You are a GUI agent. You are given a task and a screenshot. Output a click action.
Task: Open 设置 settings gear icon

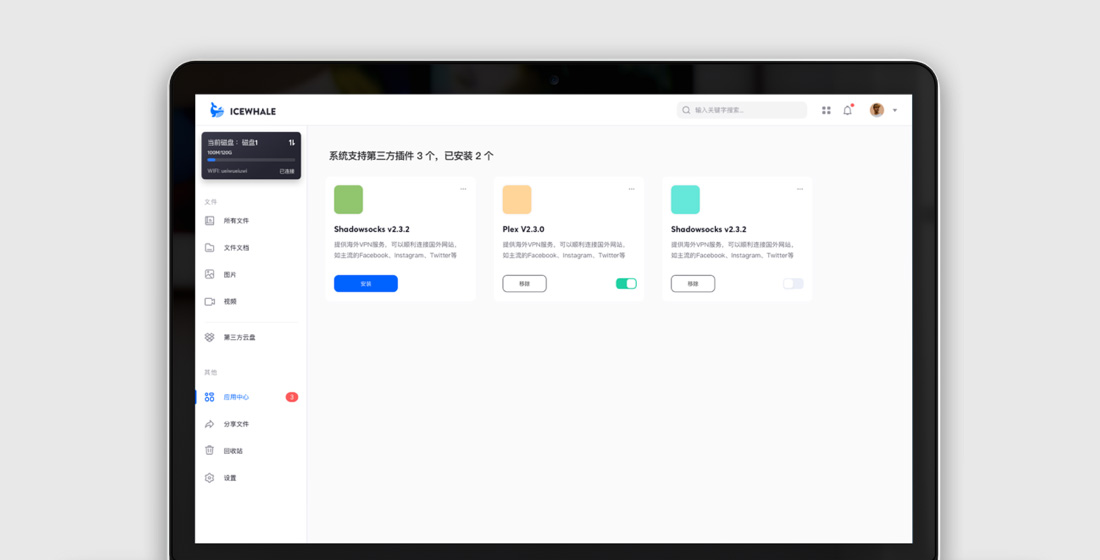(209, 478)
